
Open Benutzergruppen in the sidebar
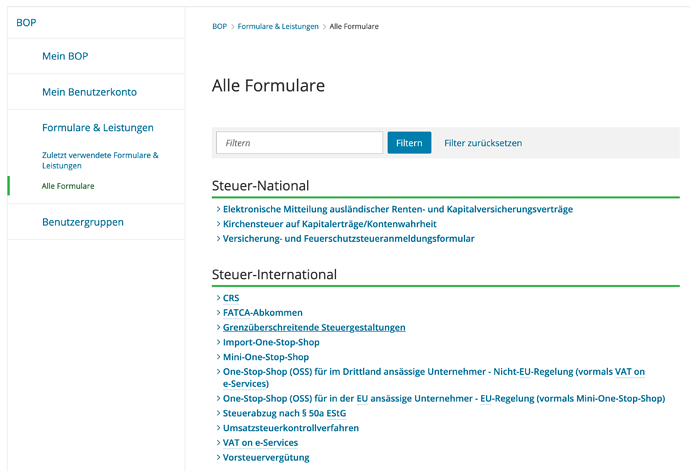(x=83, y=222)
